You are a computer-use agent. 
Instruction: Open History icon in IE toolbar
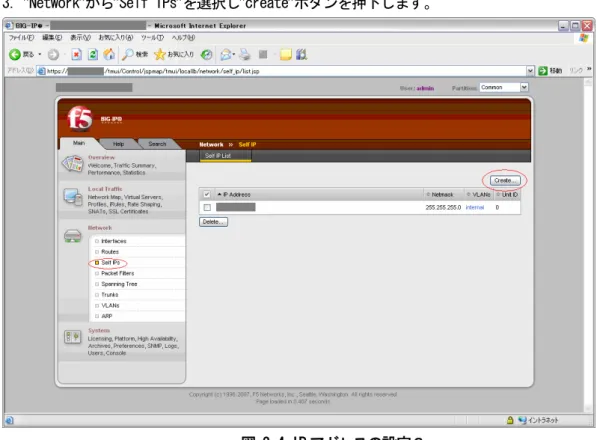tap(206, 55)
